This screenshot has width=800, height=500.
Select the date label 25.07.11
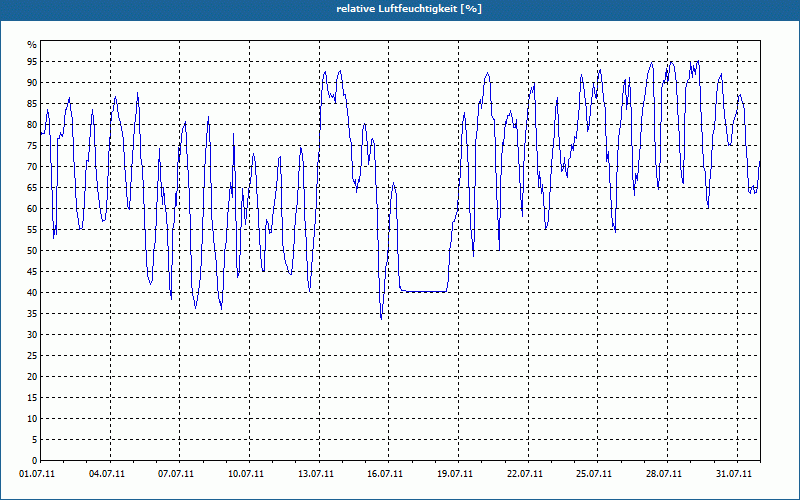click(x=594, y=474)
